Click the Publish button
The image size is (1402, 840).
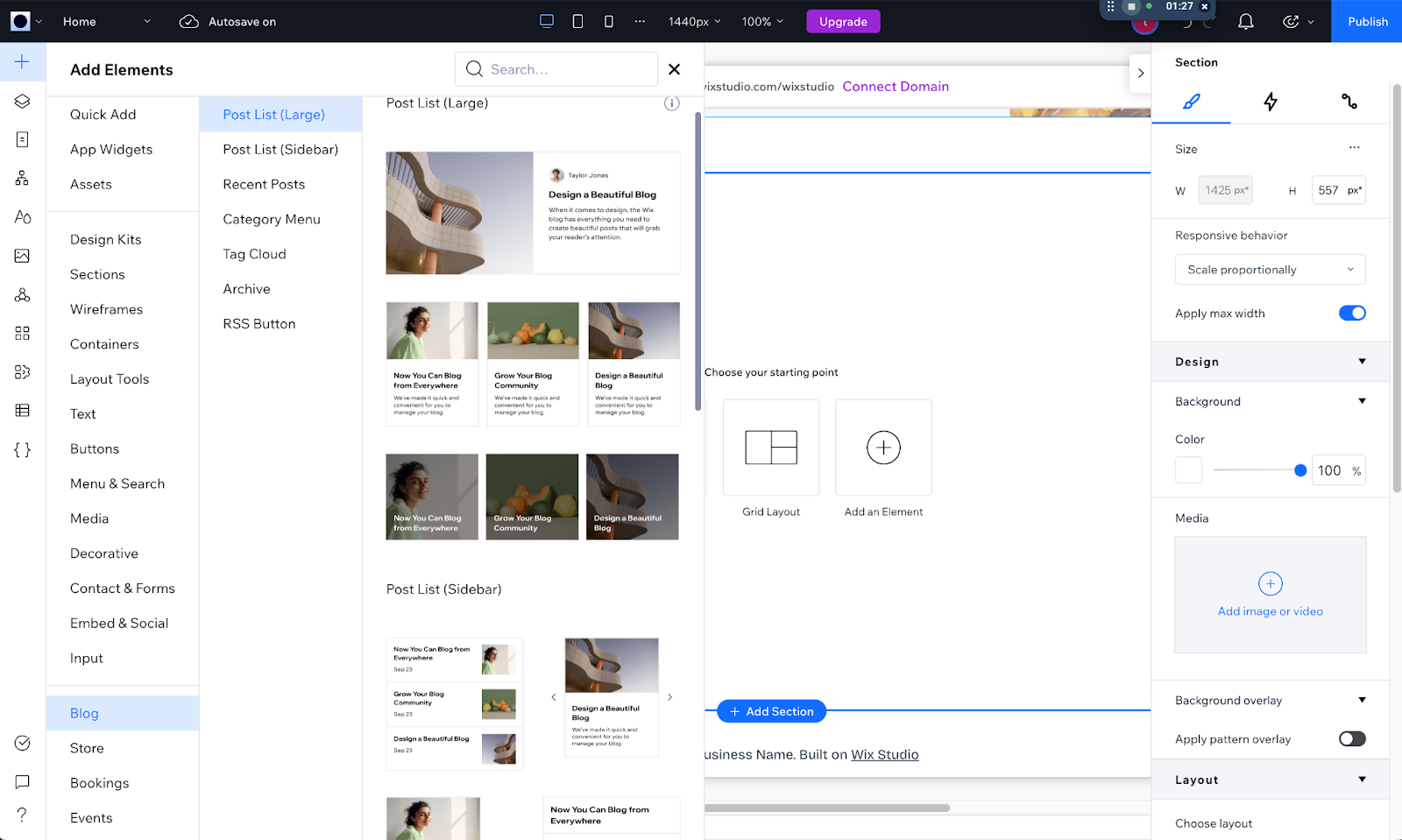click(1367, 21)
